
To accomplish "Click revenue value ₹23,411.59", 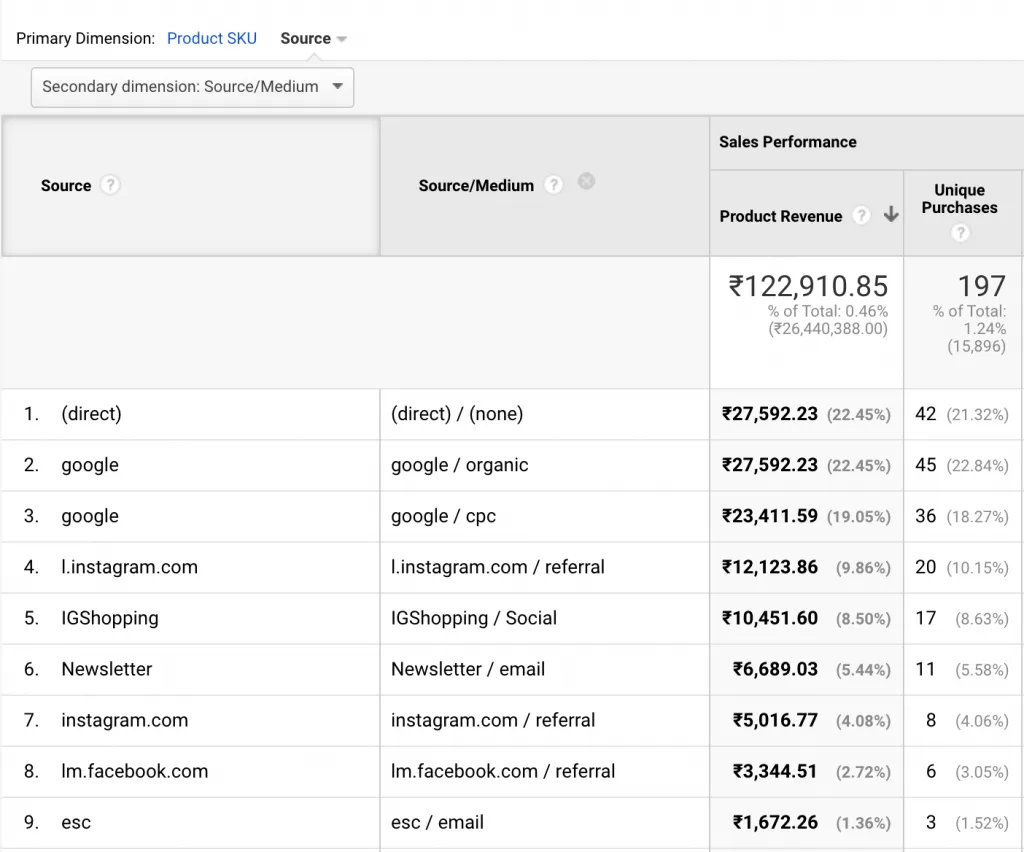I will (x=769, y=516).
